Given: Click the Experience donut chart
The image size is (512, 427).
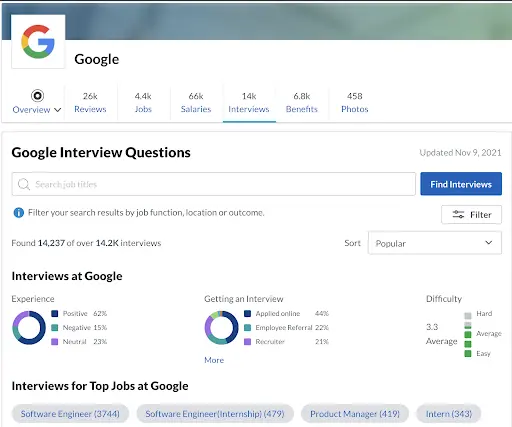Looking at the screenshot, I should (x=29, y=328).
